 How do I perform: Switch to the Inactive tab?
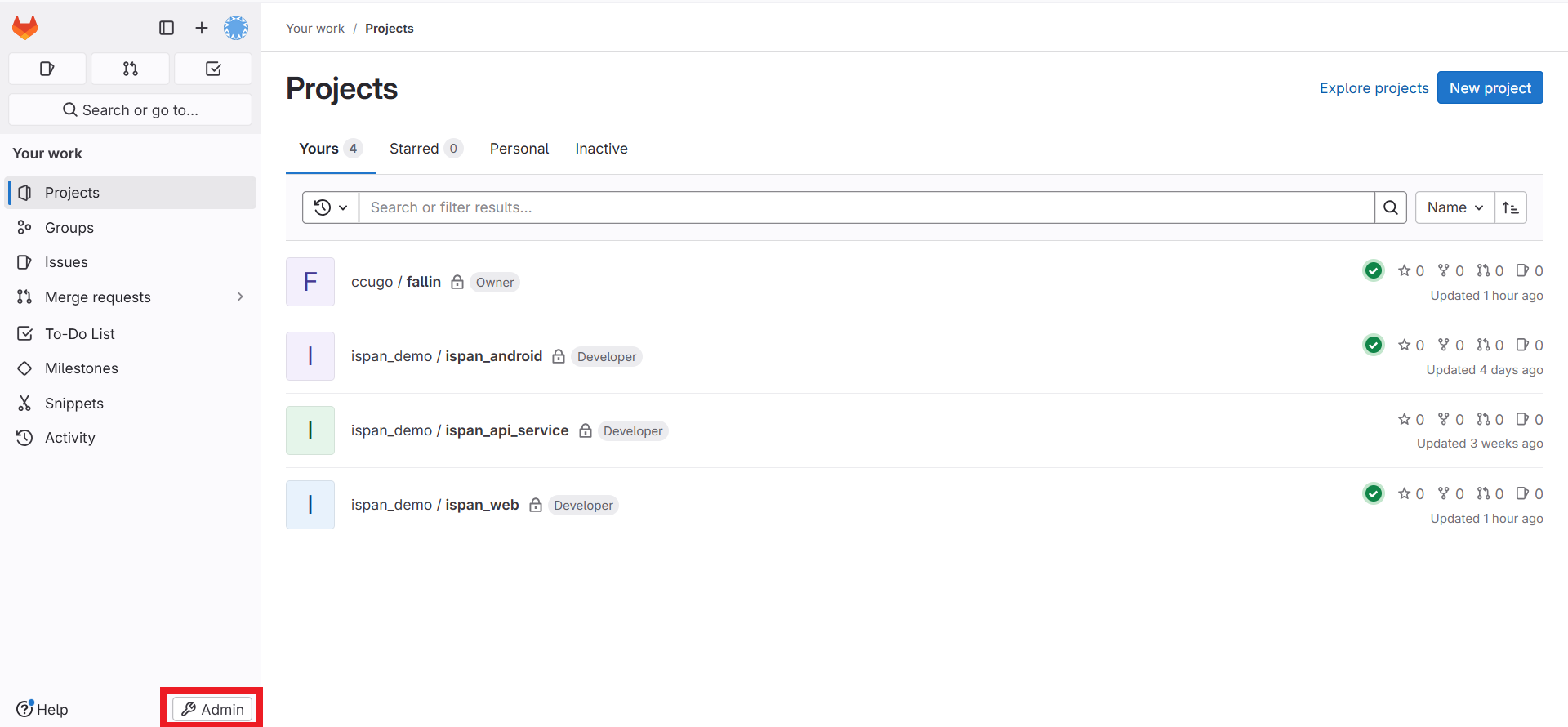(x=601, y=149)
